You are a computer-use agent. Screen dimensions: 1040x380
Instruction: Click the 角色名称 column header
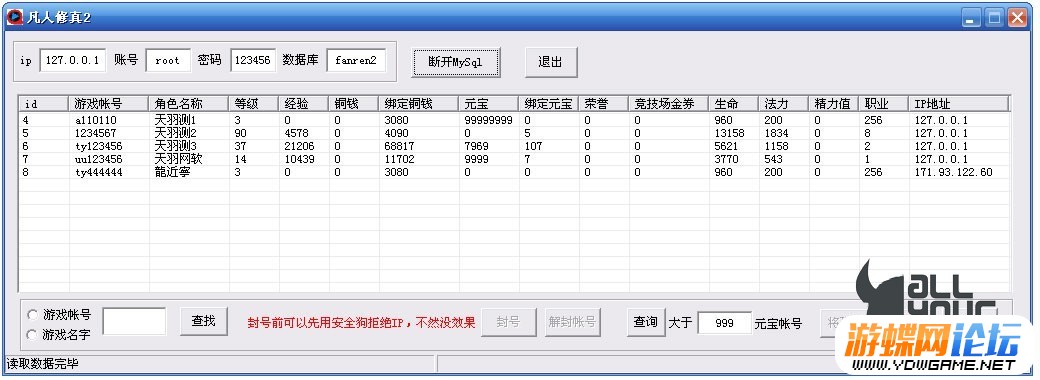tap(189, 103)
